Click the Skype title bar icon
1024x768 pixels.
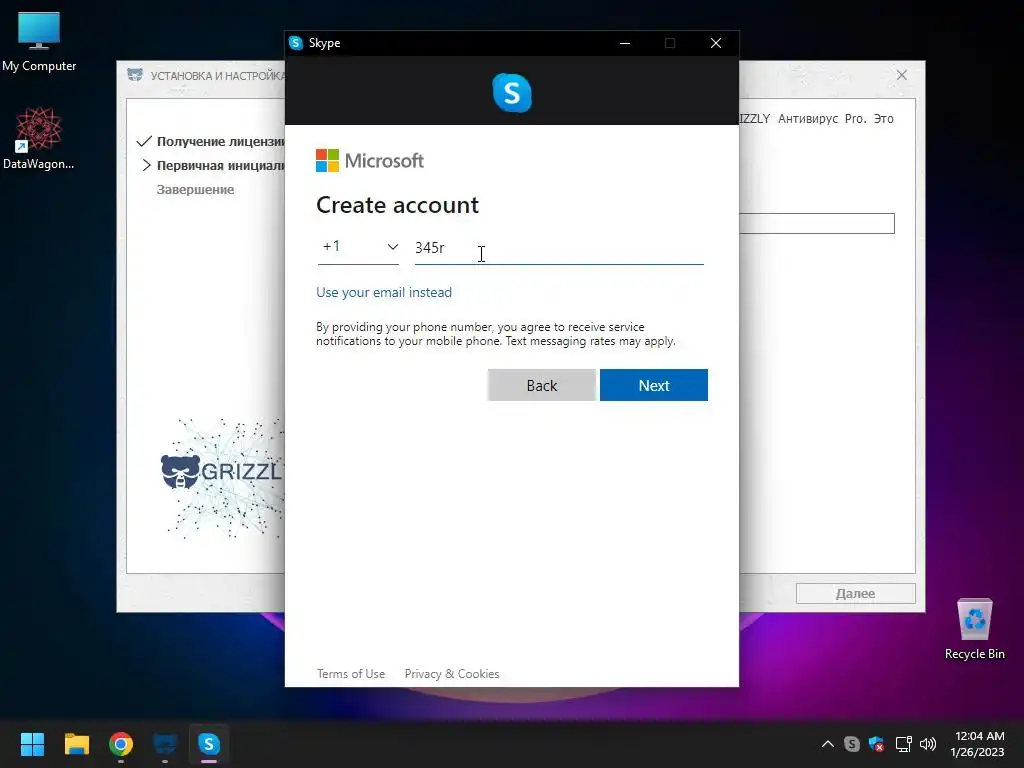[x=296, y=43]
